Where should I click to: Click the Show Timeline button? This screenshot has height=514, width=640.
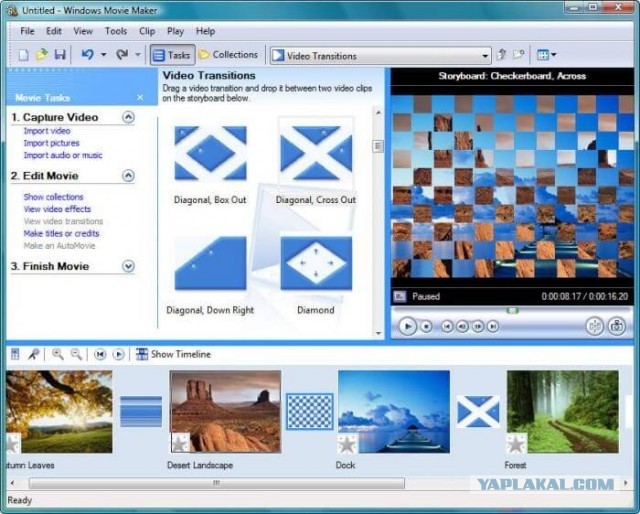tap(173, 354)
